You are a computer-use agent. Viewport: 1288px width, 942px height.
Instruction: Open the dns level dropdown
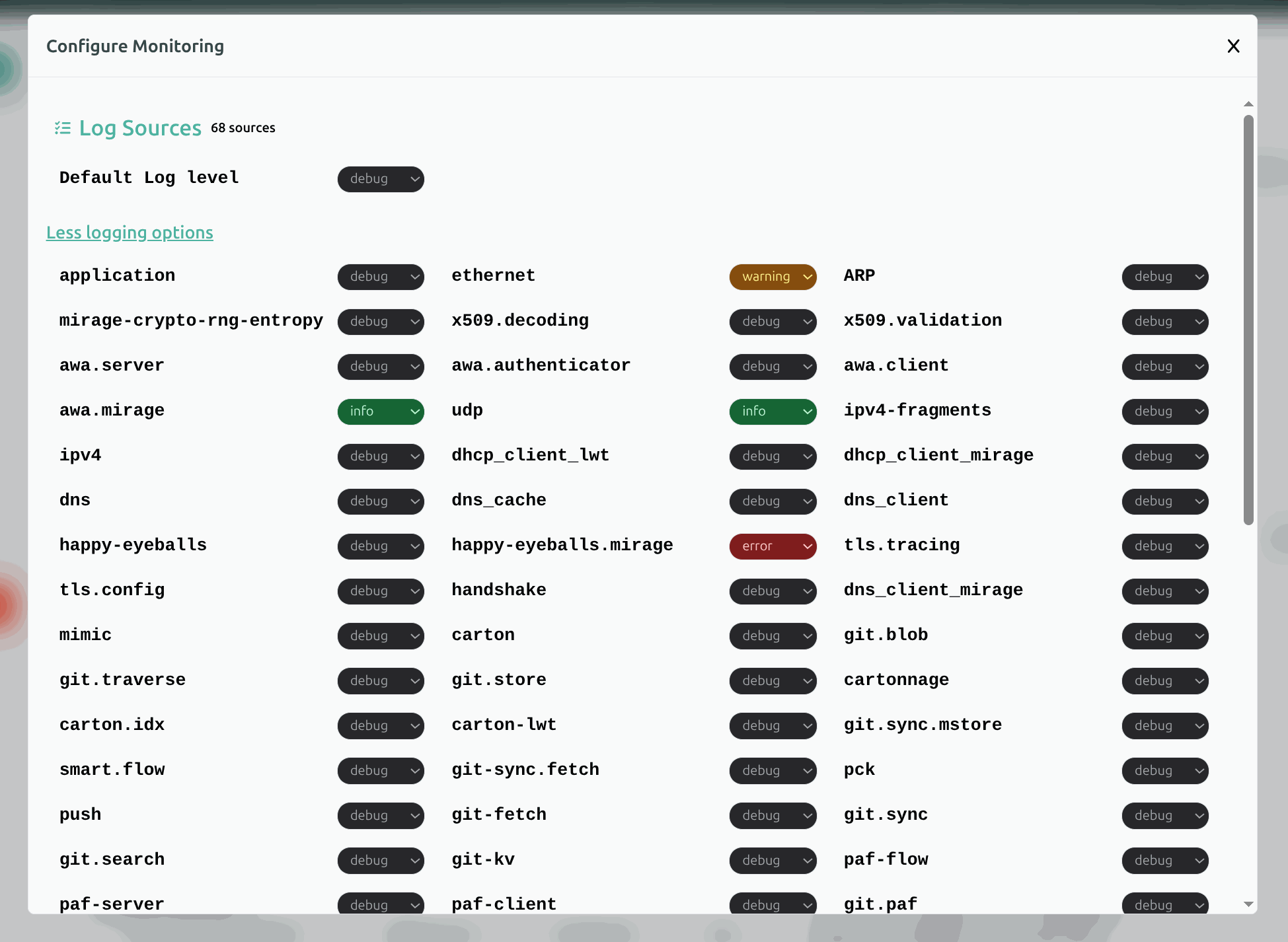pos(381,501)
